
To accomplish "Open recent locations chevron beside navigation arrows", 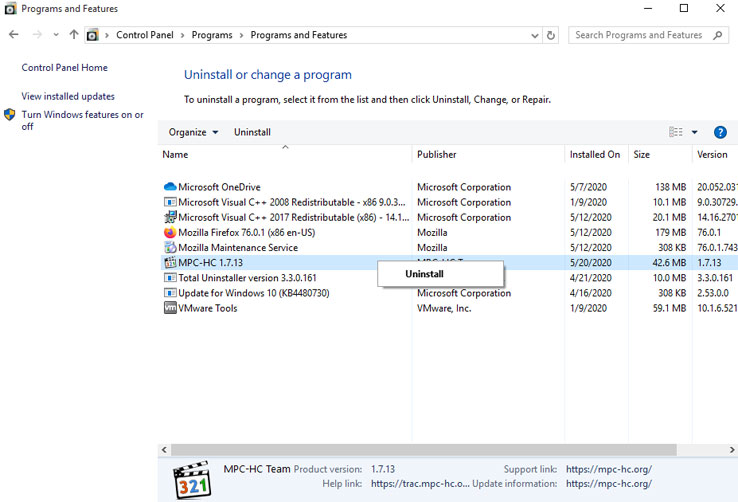I will coord(56,35).
